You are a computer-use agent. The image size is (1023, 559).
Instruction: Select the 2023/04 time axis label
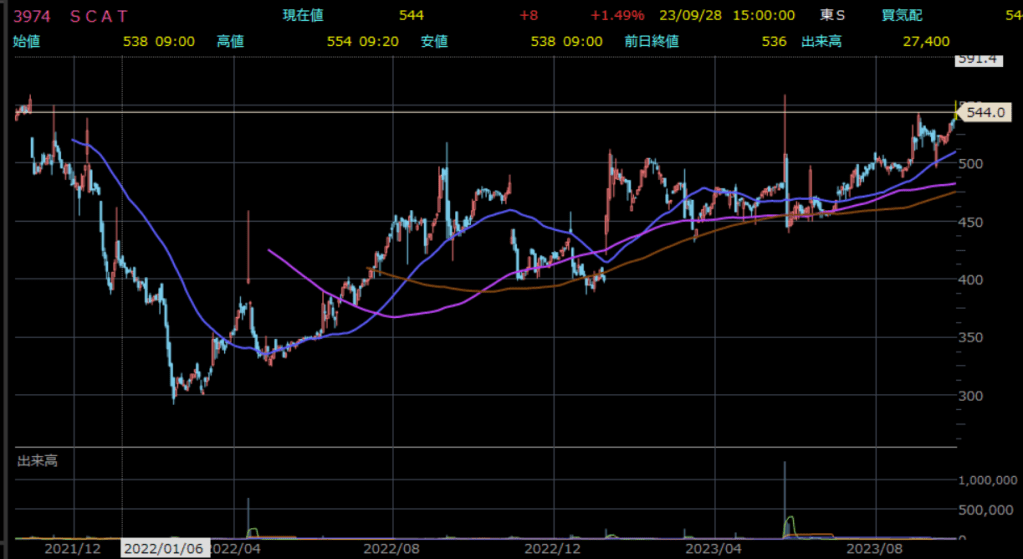[714, 548]
